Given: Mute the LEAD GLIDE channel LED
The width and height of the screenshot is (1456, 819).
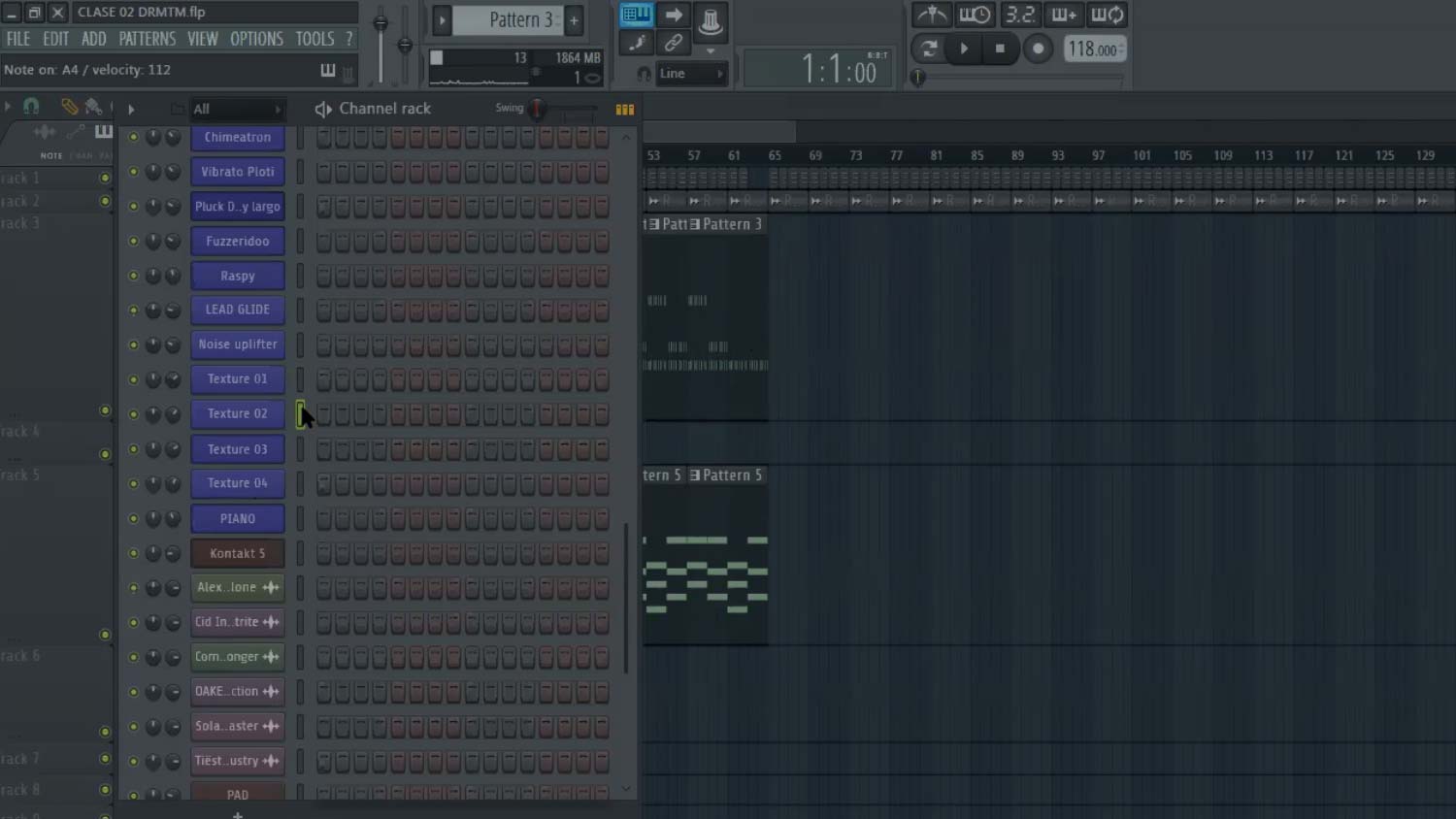Looking at the screenshot, I should point(134,310).
